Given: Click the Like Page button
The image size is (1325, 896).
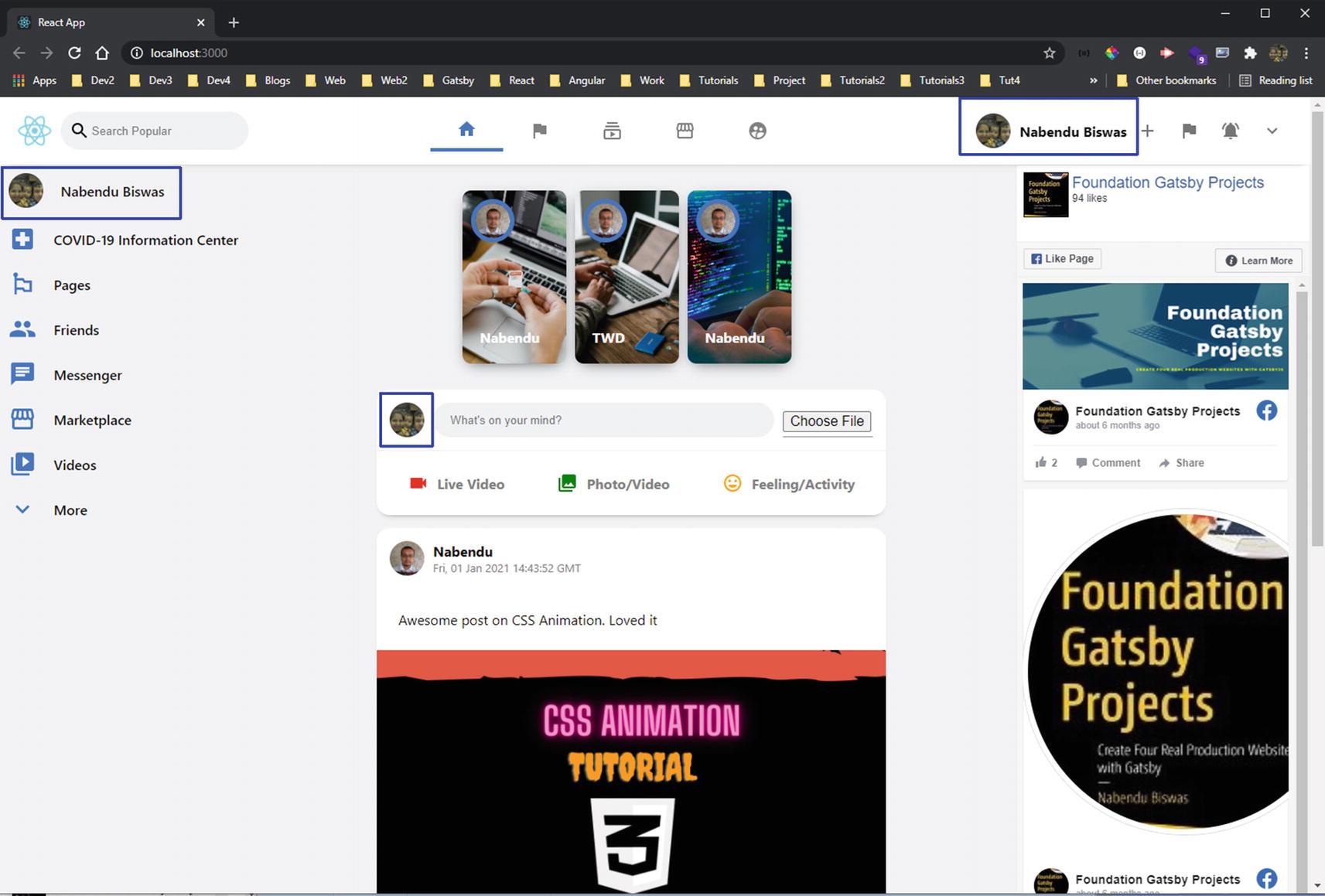Looking at the screenshot, I should tap(1062, 259).
